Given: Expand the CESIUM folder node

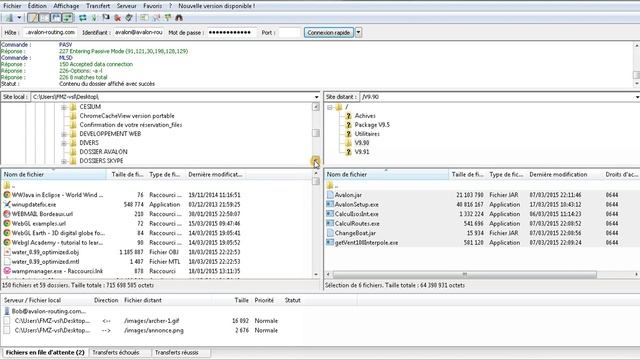Looking at the screenshot, I should pyautogui.click(x=64, y=107).
